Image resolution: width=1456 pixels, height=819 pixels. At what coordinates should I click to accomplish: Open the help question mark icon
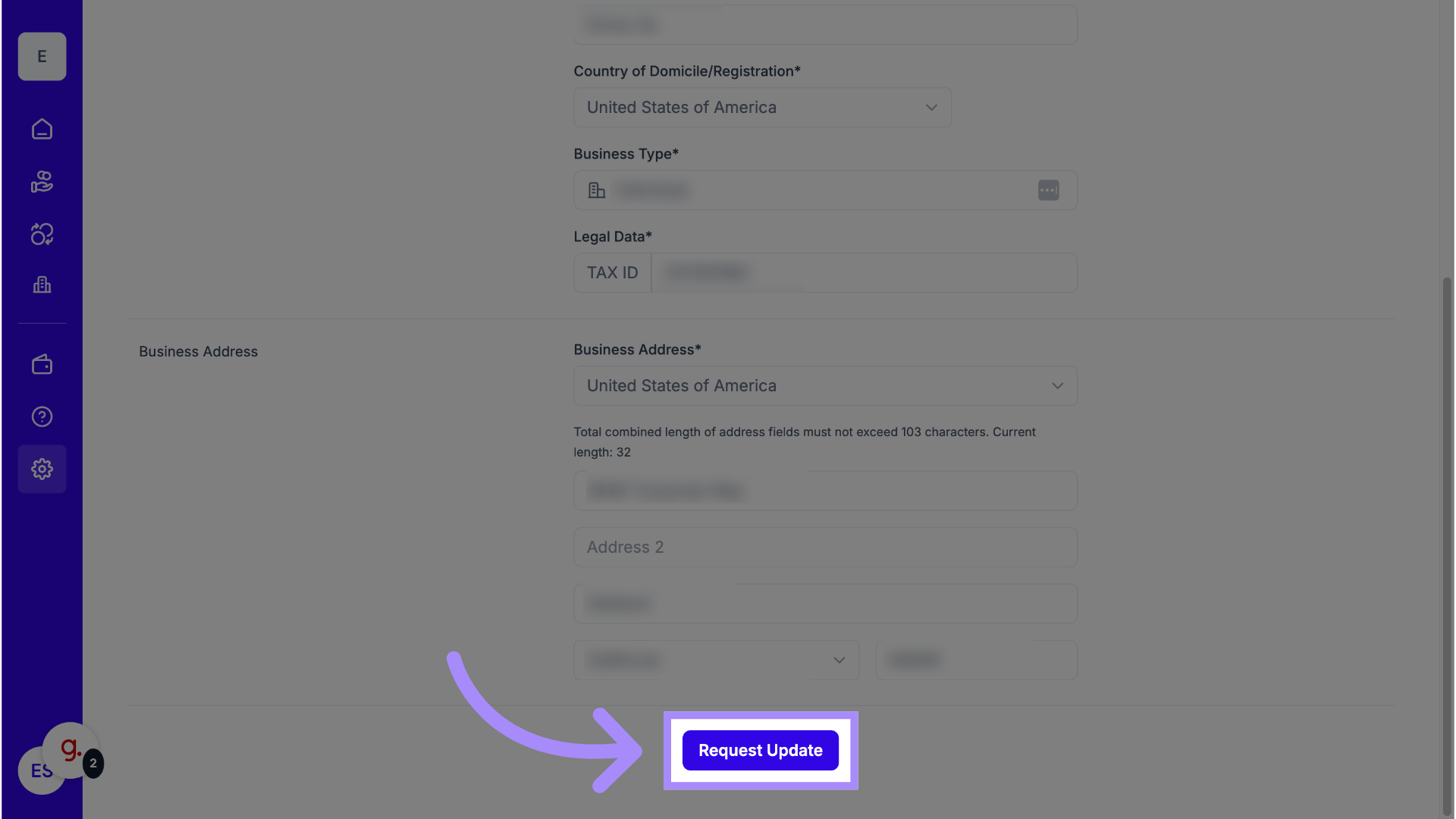click(42, 416)
